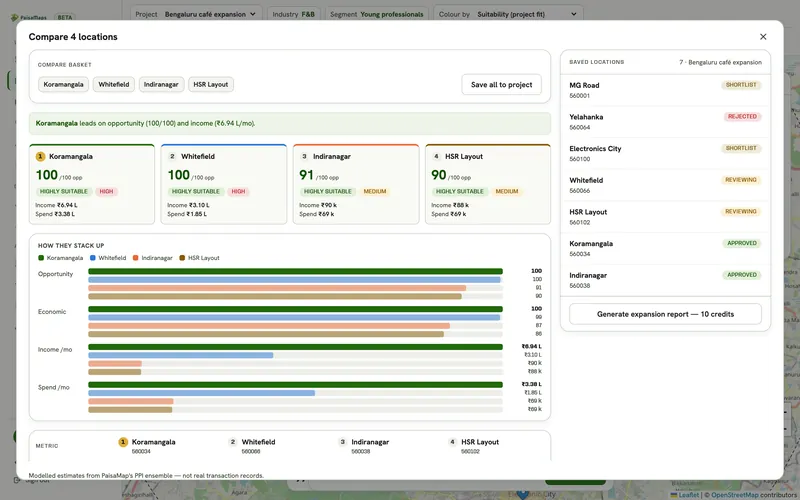Image resolution: width=800 pixels, height=500 pixels.
Task: Click SHORTLIST status tag for MG Road
Action: [741, 85]
